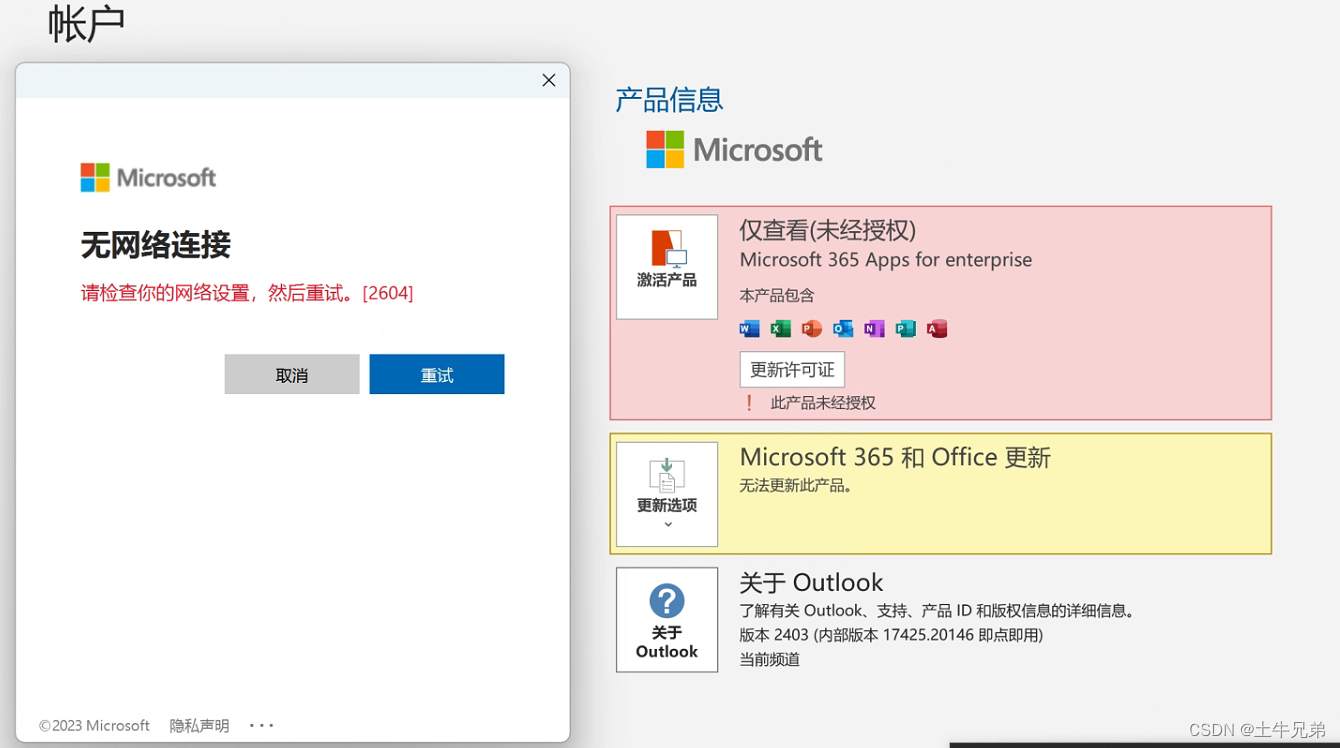Screen dimensions: 1340x748
Task: Click the Access app icon
Action: [x=937, y=329]
